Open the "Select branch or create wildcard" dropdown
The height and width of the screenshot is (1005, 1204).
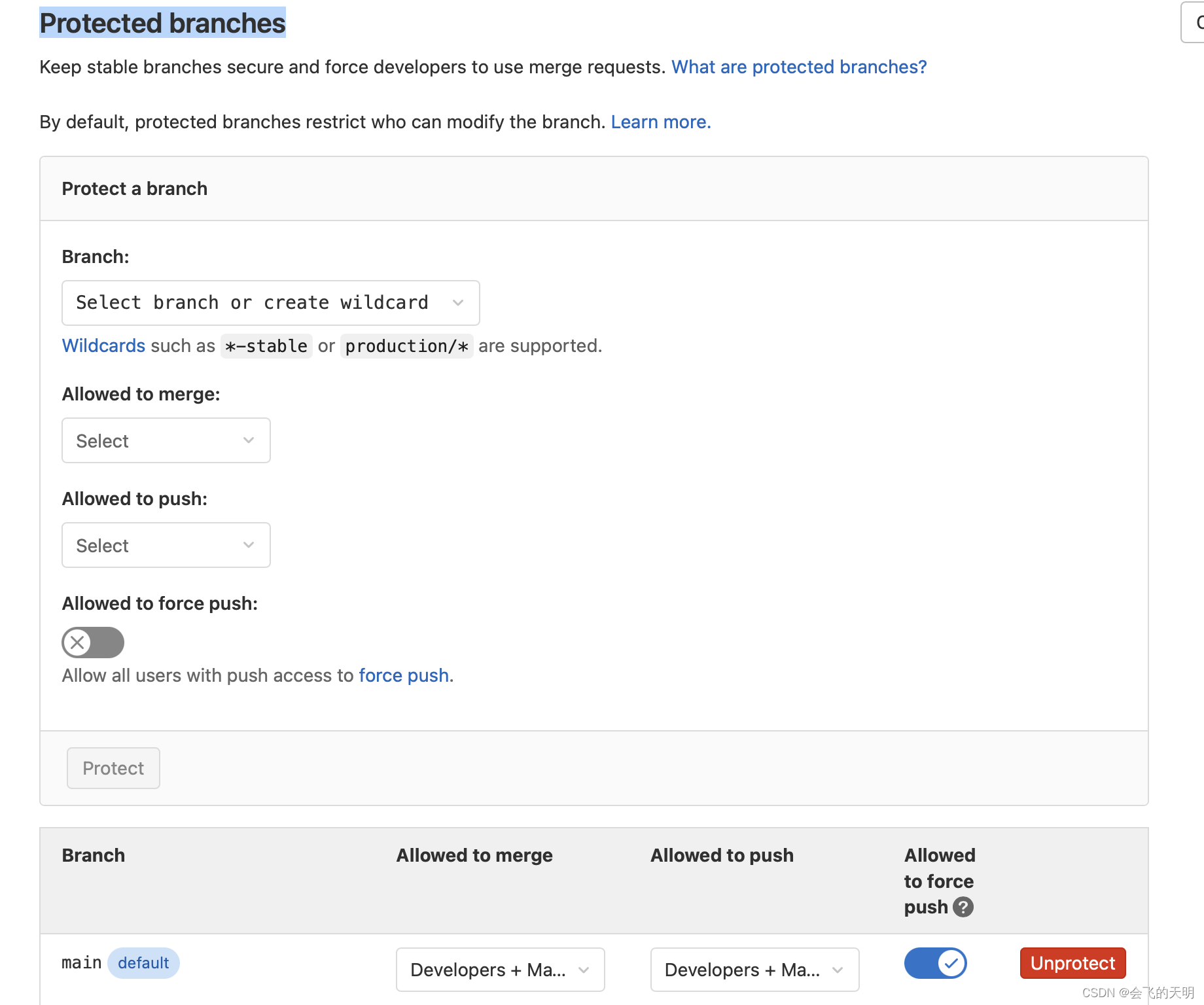click(270, 302)
